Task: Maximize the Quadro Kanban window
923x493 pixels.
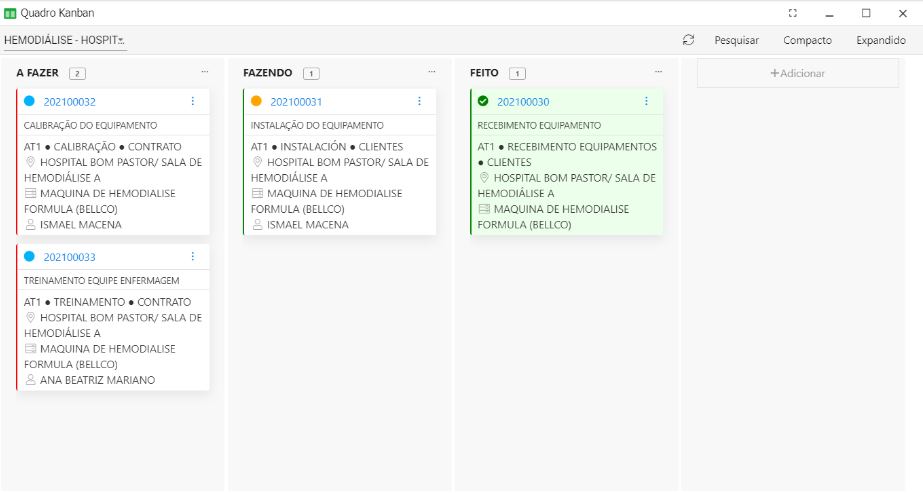Action: click(866, 13)
